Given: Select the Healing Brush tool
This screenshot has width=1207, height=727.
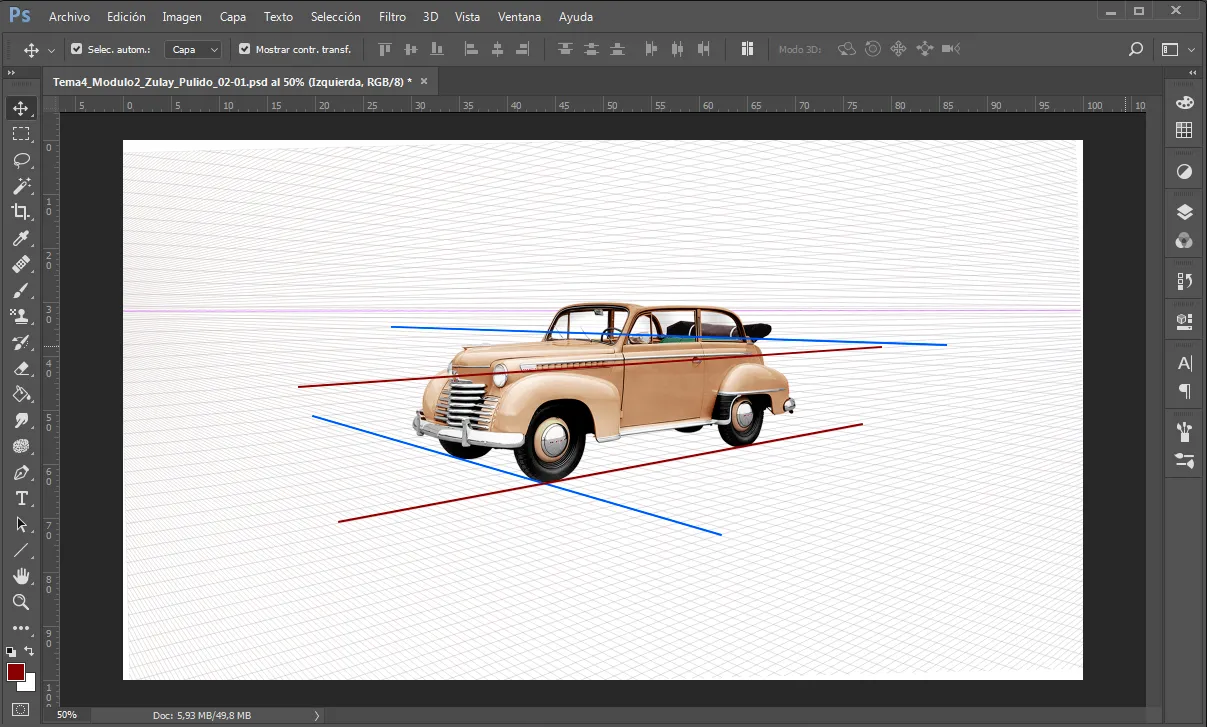Looking at the screenshot, I should tap(21, 264).
